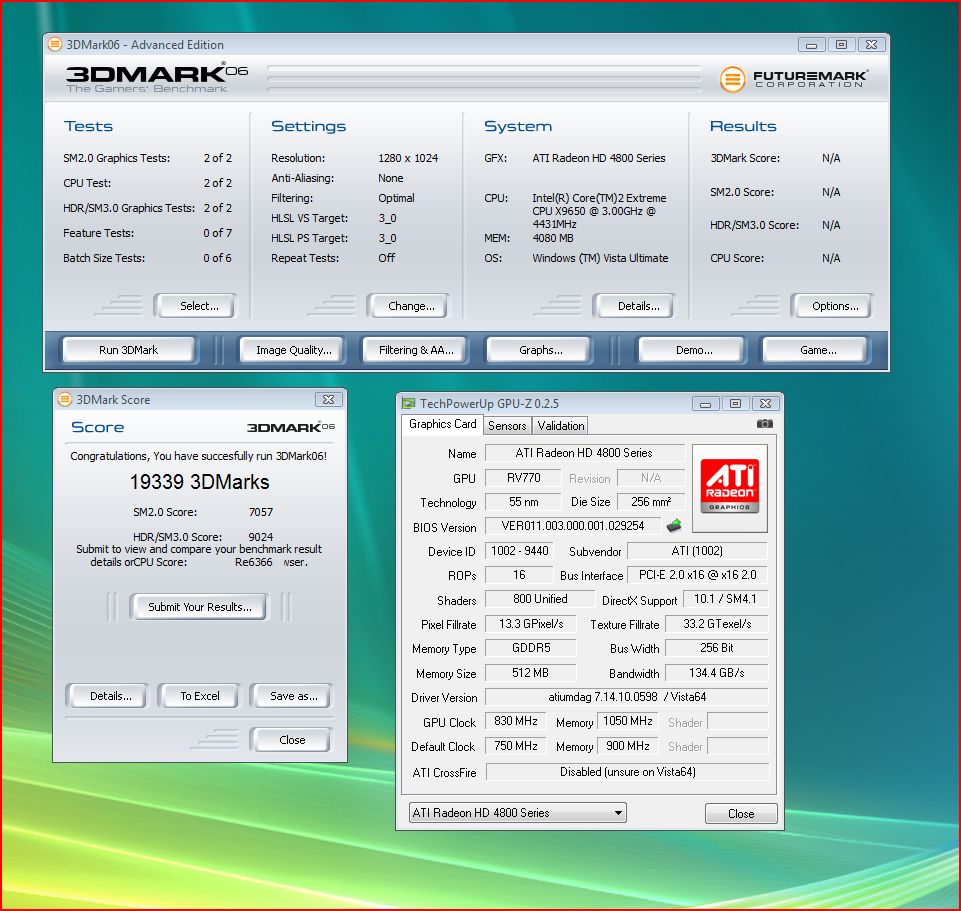Click the Futuremark Corporation logo
The height and width of the screenshot is (911, 961).
point(794,79)
